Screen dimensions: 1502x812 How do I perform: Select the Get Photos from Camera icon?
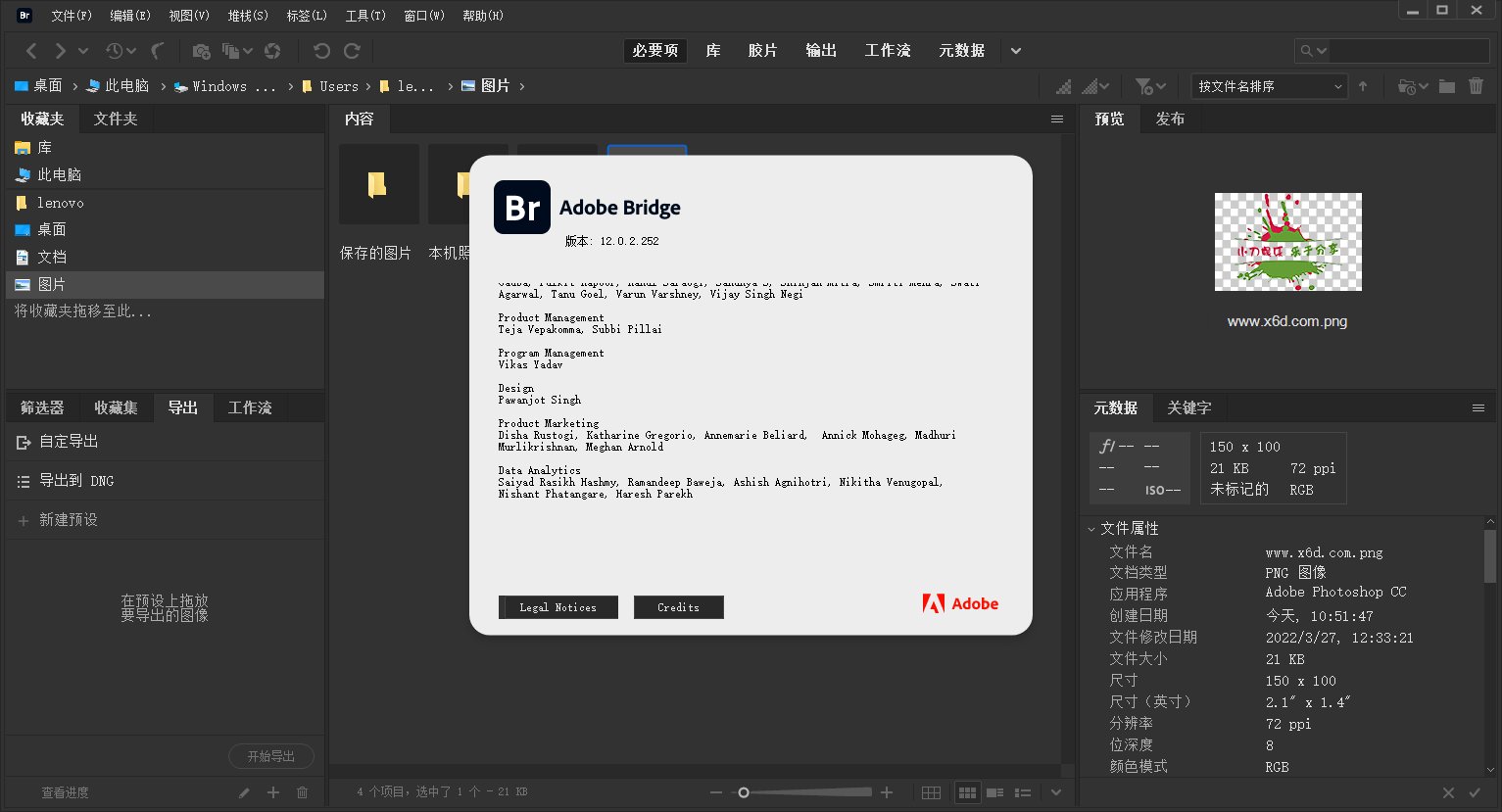199,50
